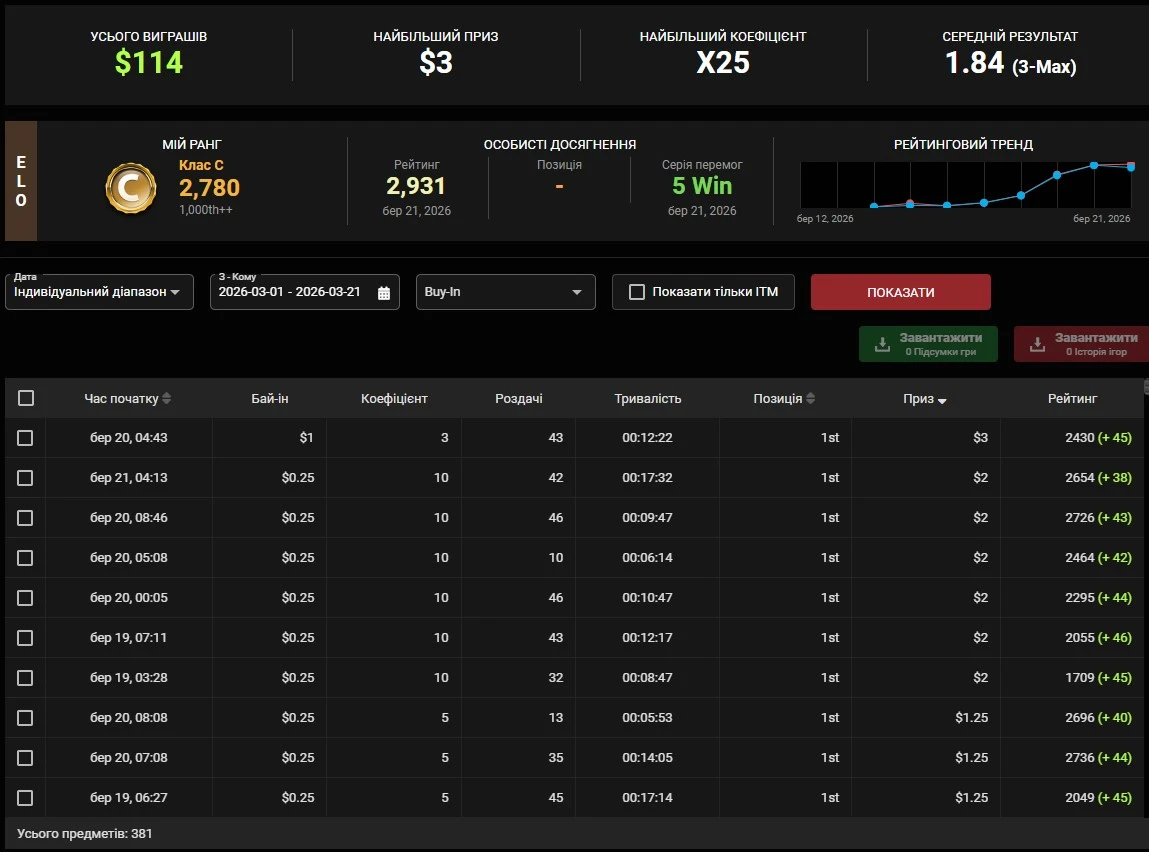This screenshot has height=852, width=1149.
Task: Click the table's vertical scrollbar handle
Action: [1146, 386]
